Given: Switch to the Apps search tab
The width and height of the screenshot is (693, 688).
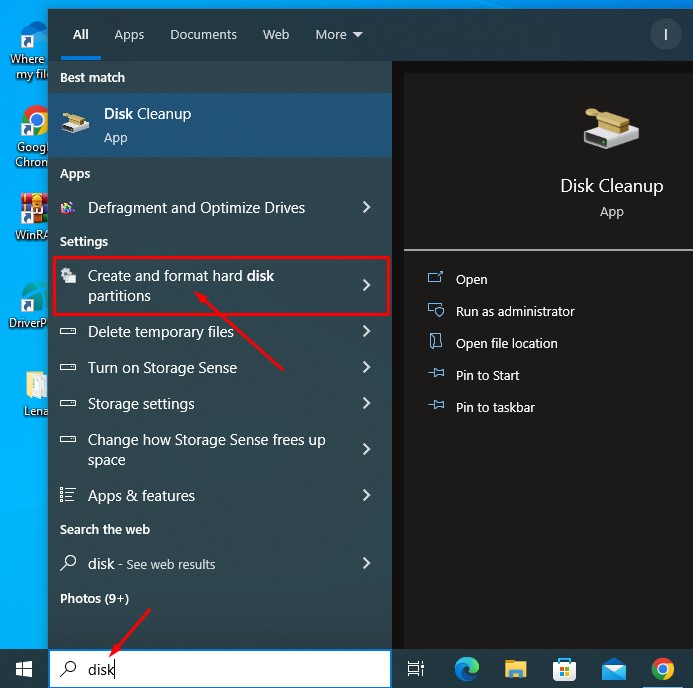Looking at the screenshot, I should (x=129, y=34).
